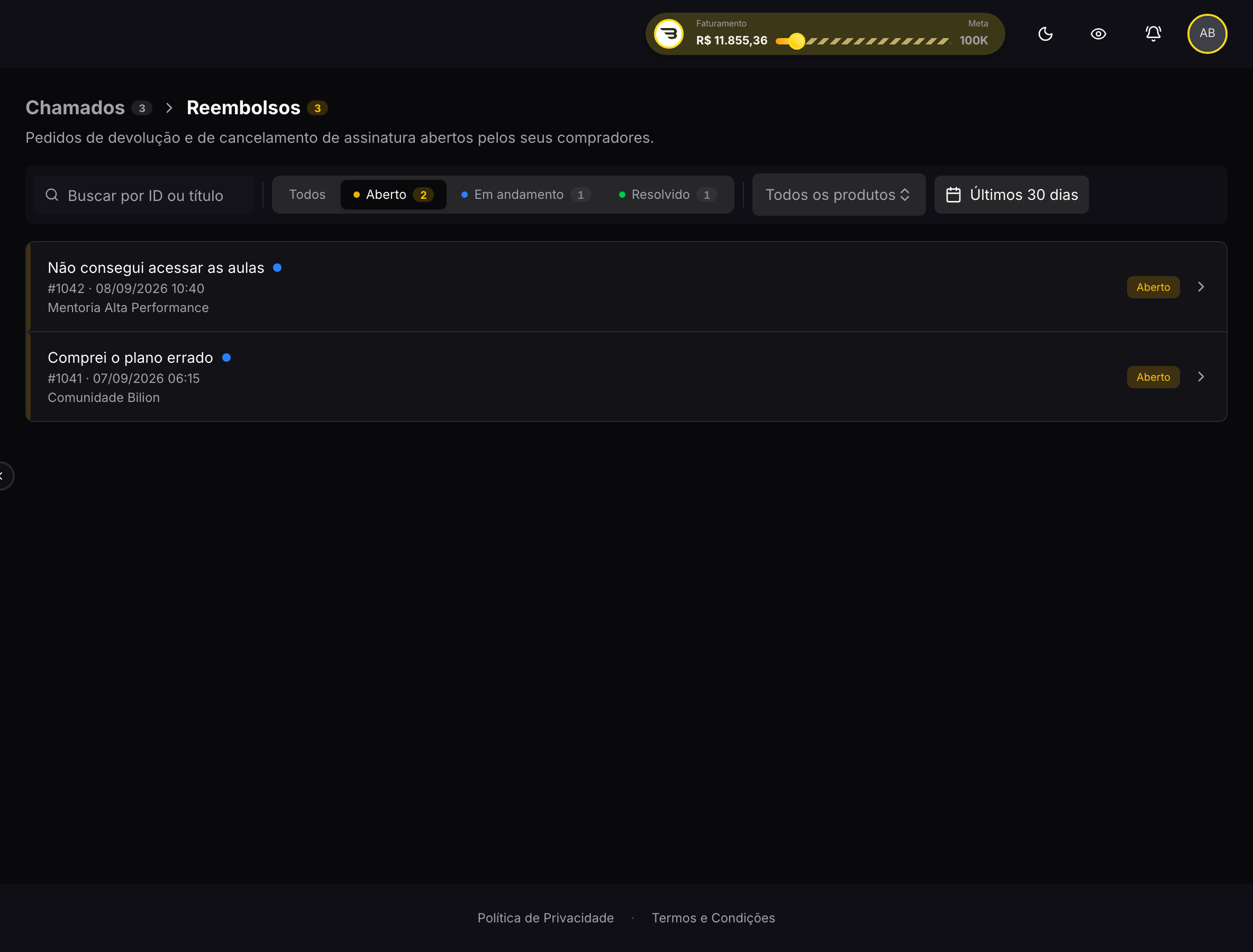Click the 100K Meta goal value
Screen dimensions: 1253x952
pyautogui.click(x=974, y=41)
